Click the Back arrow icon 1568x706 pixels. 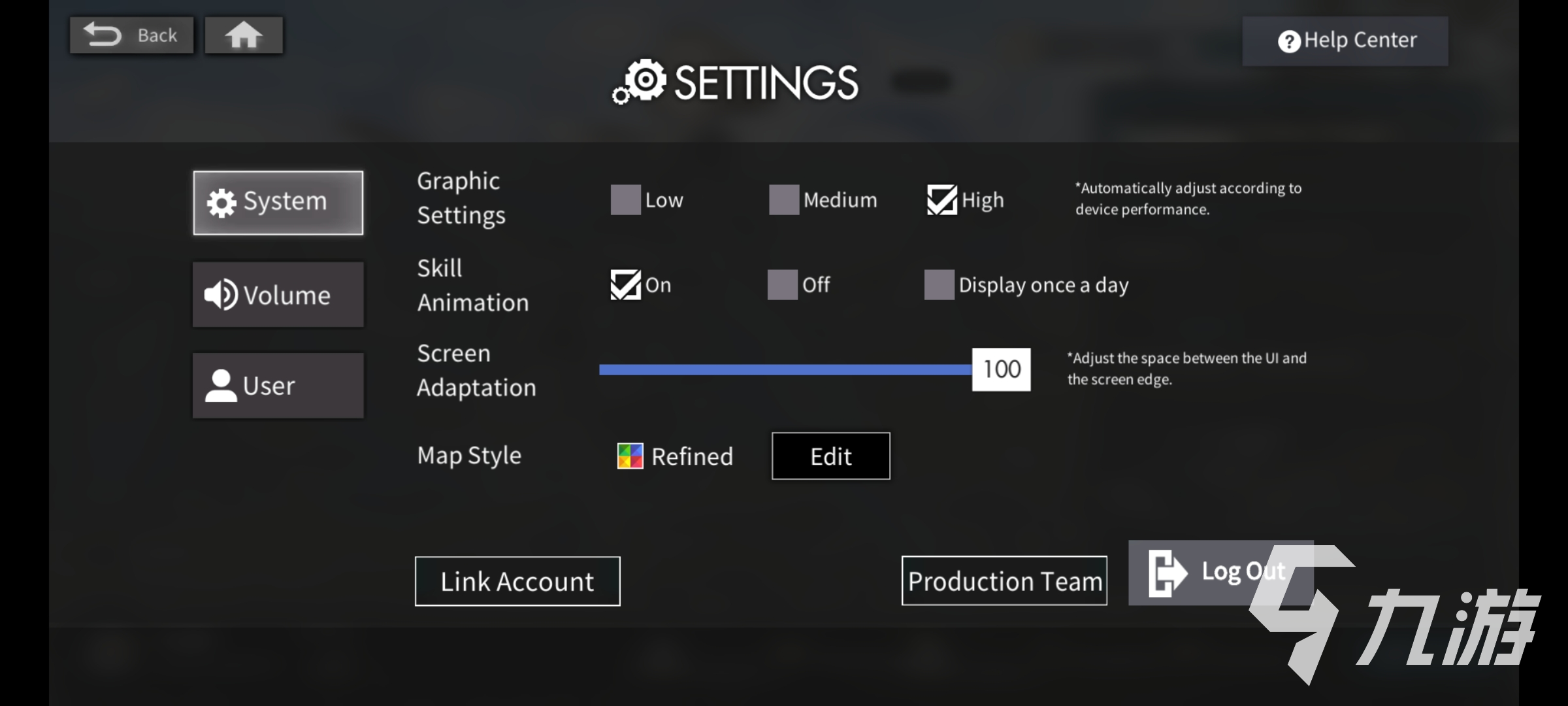pyautogui.click(x=100, y=35)
